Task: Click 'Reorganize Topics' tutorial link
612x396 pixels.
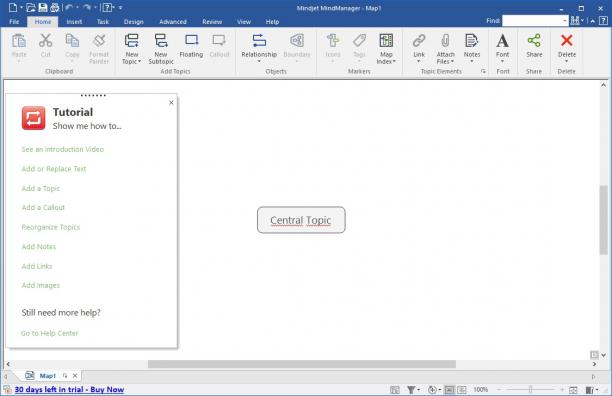Action: (51, 227)
